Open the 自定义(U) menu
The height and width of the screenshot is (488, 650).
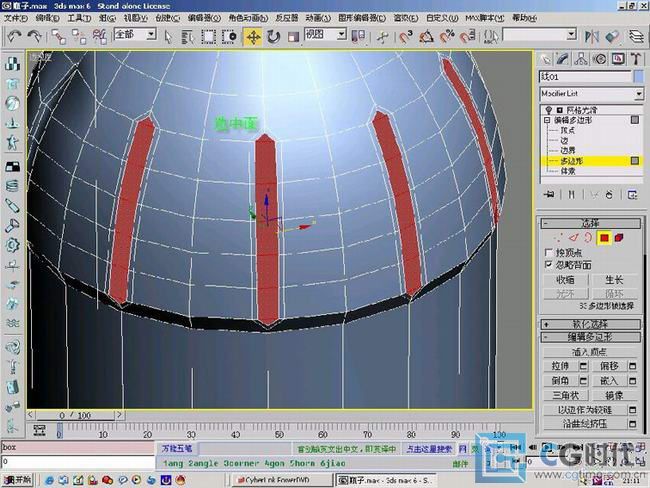[442, 18]
